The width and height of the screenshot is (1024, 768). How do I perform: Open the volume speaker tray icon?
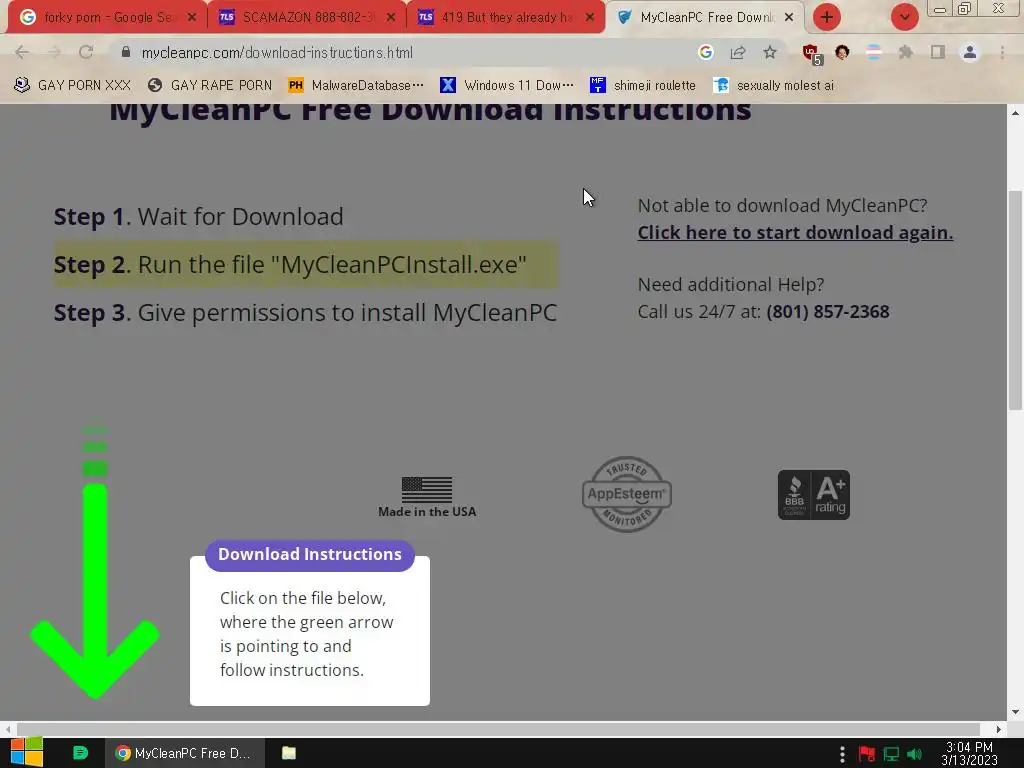pos(914,754)
